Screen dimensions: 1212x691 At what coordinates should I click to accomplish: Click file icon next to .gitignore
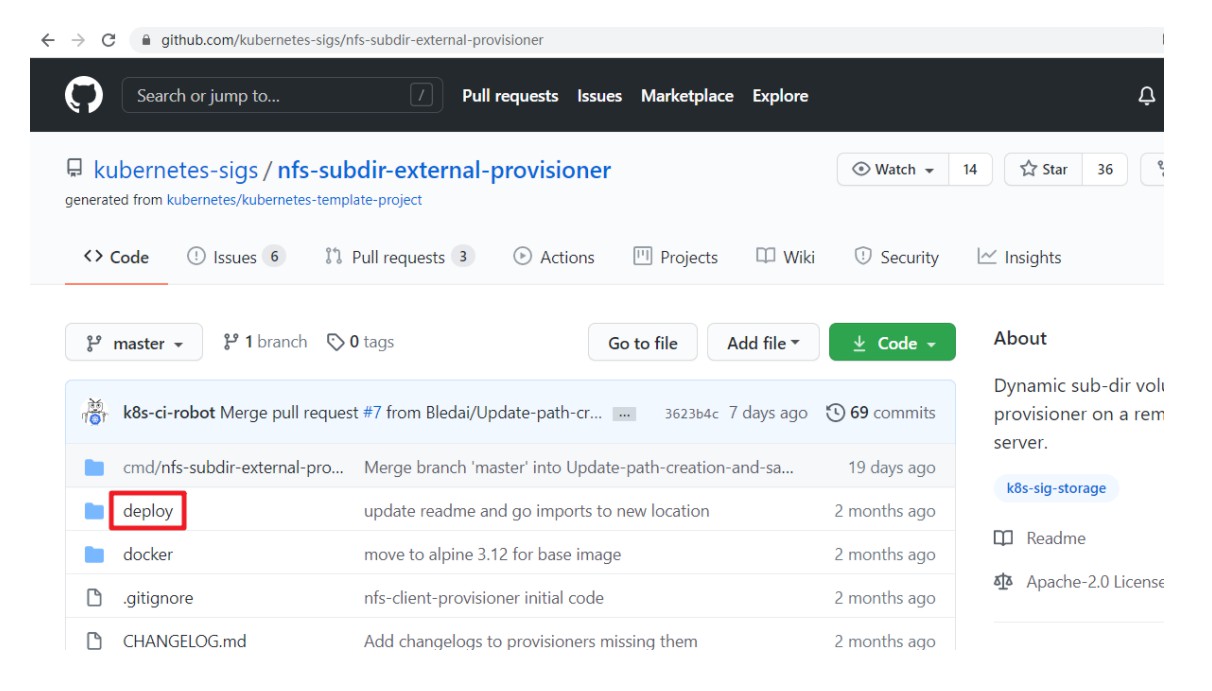94,598
